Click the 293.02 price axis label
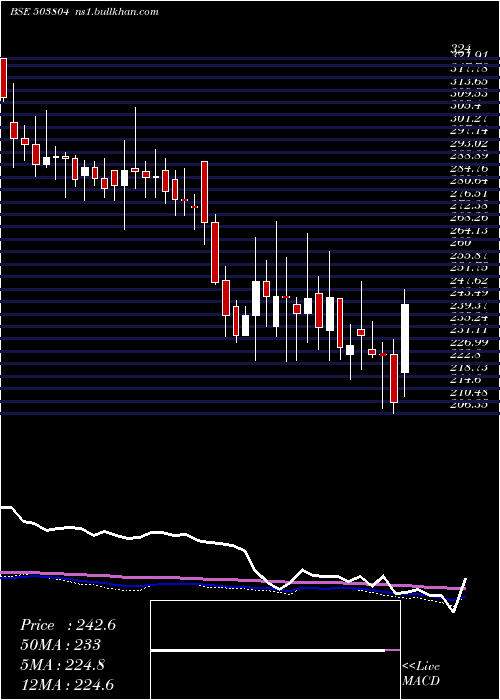The image size is (500, 700). [468, 144]
